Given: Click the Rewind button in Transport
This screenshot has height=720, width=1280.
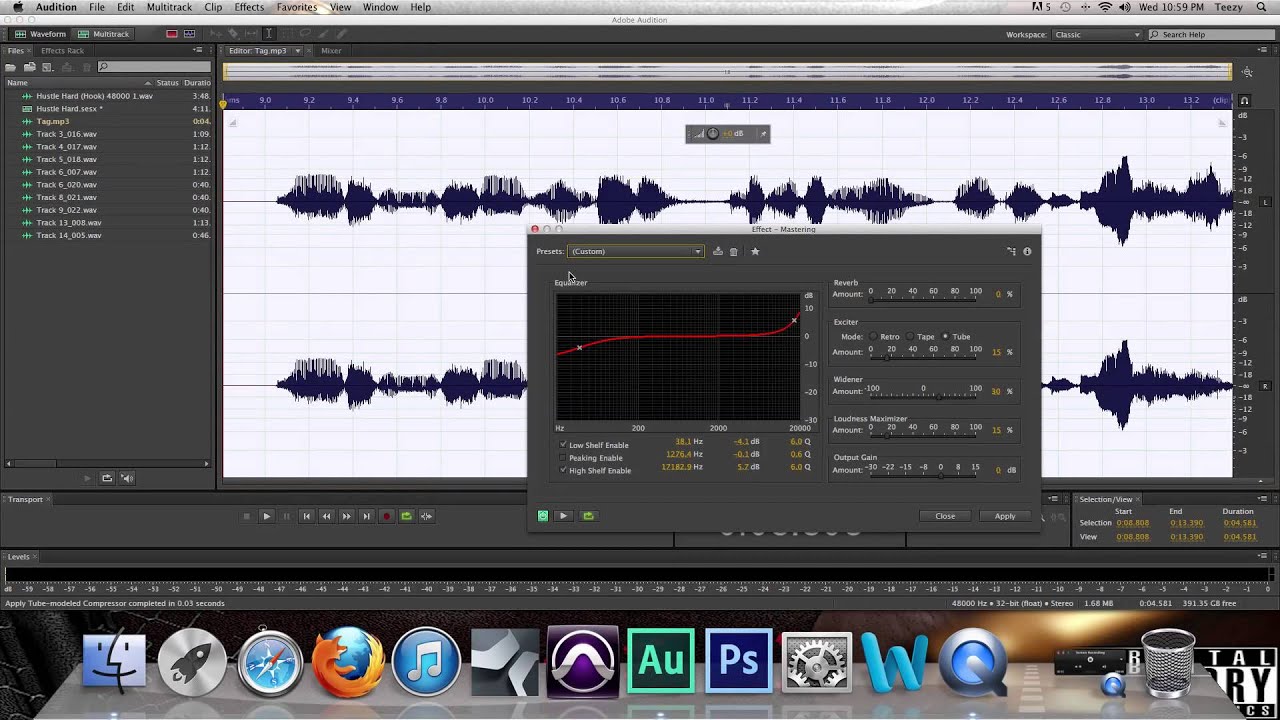Looking at the screenshot, I should point(326,516).
